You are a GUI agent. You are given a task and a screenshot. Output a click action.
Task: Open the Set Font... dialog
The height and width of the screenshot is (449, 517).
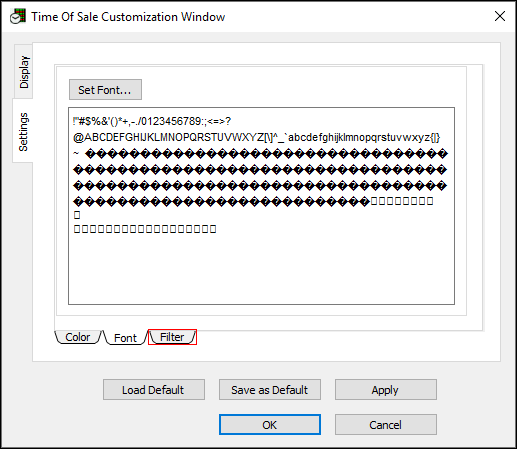click(x=105, y=90)
